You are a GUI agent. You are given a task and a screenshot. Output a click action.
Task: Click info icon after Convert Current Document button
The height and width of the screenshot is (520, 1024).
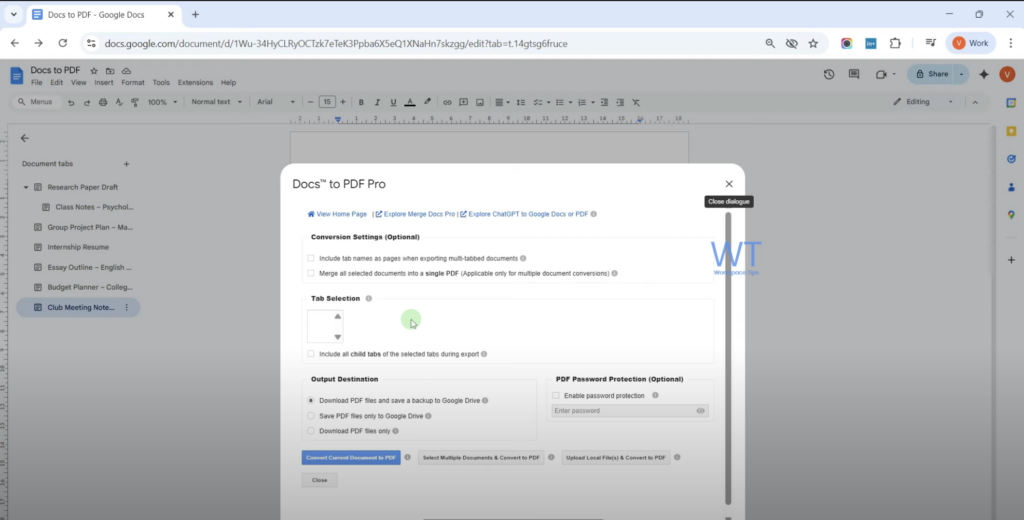pos(408,457)
